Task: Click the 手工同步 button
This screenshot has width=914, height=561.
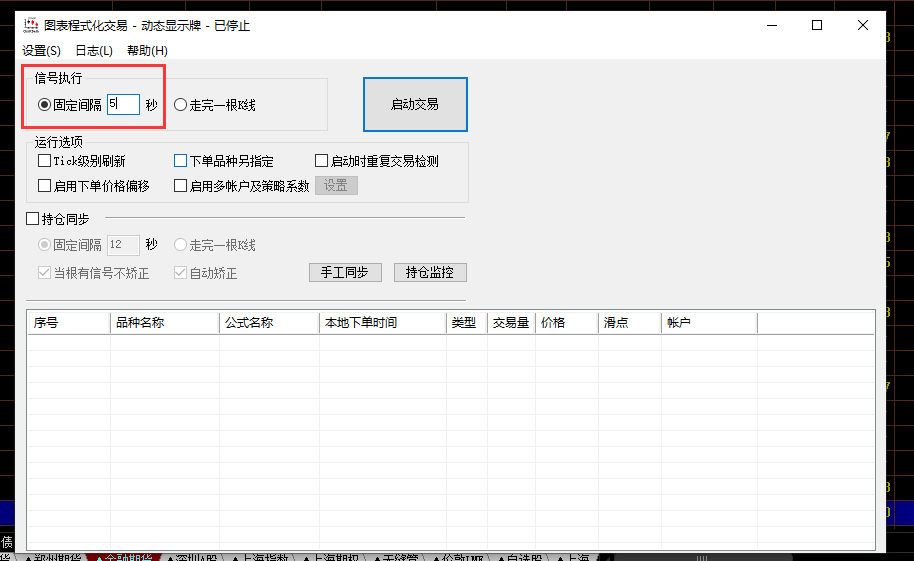Action: pyautogui.click(x=344, y=272)
